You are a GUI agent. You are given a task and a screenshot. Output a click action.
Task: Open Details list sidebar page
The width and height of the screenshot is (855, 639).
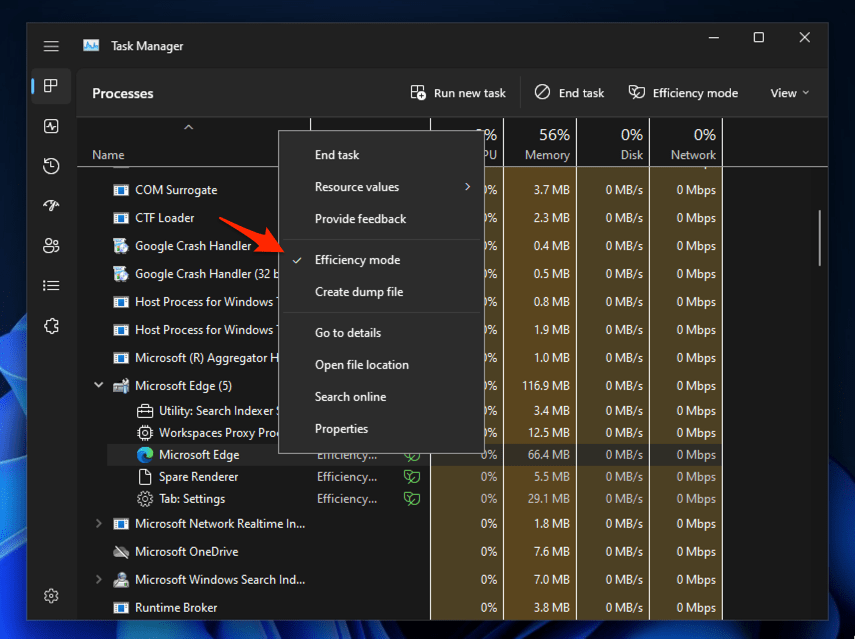tap(51, 285)
